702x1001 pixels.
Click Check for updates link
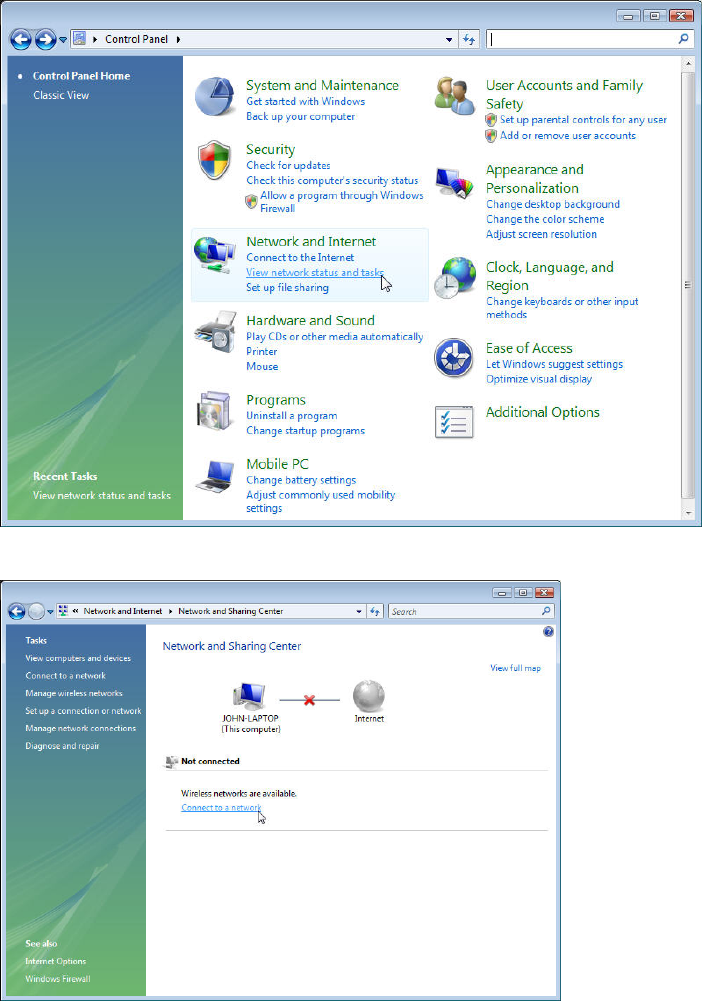click(288, 165)
